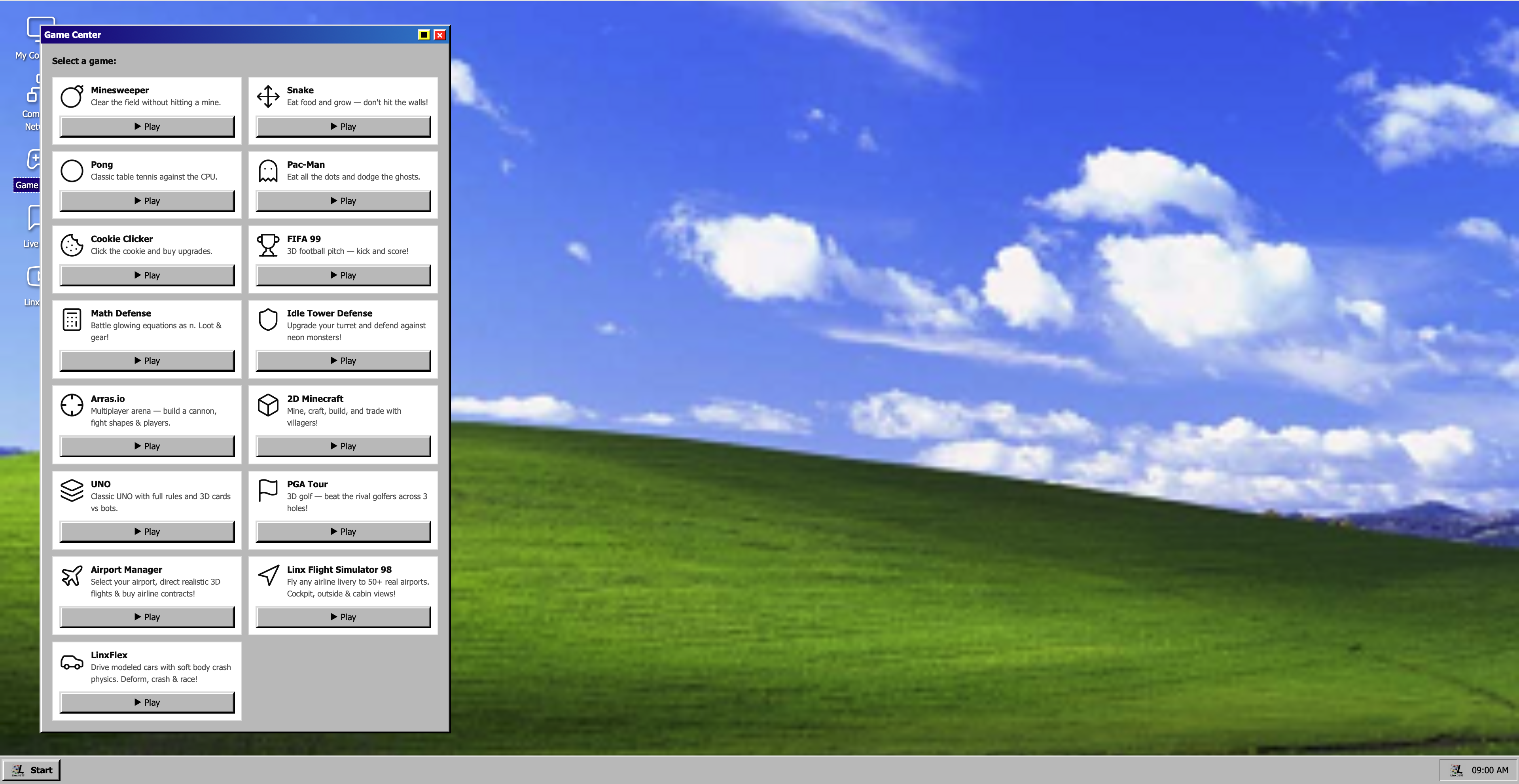Click 'Select a game:' heading text
The image size is (1519, 784).
click(84, 61)
